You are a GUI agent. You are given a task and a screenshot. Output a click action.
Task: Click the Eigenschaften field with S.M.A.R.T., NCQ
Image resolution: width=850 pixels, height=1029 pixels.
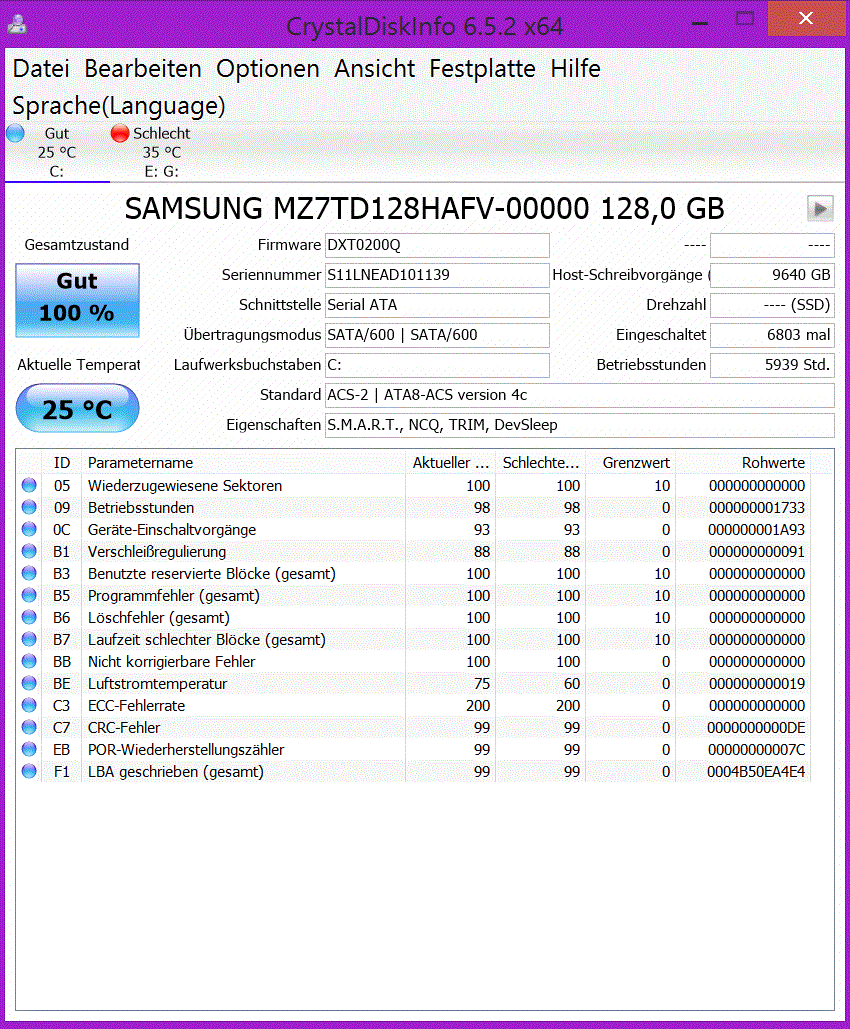click(x=580, y=425)
